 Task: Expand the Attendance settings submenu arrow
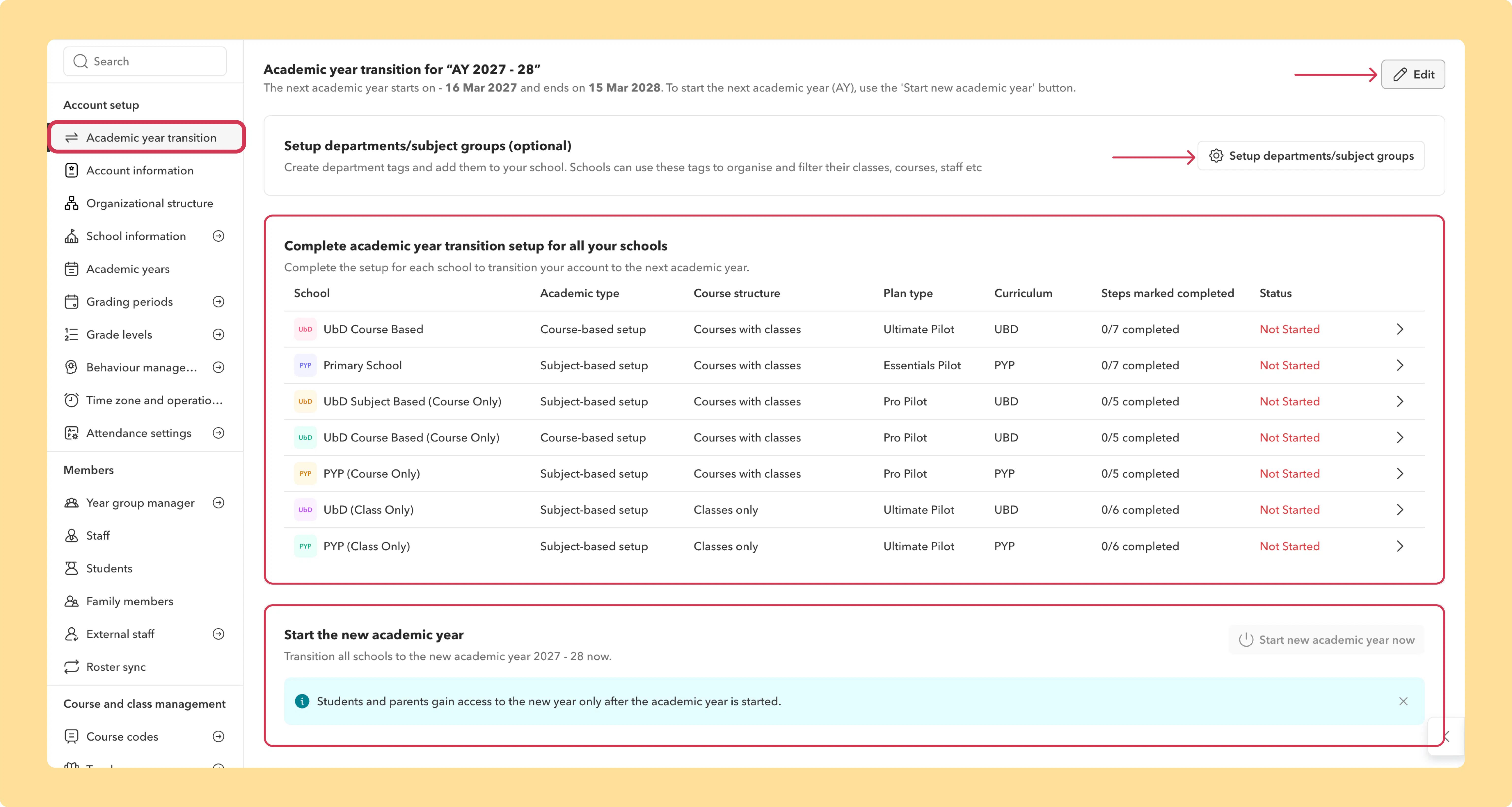pos(218,433)
